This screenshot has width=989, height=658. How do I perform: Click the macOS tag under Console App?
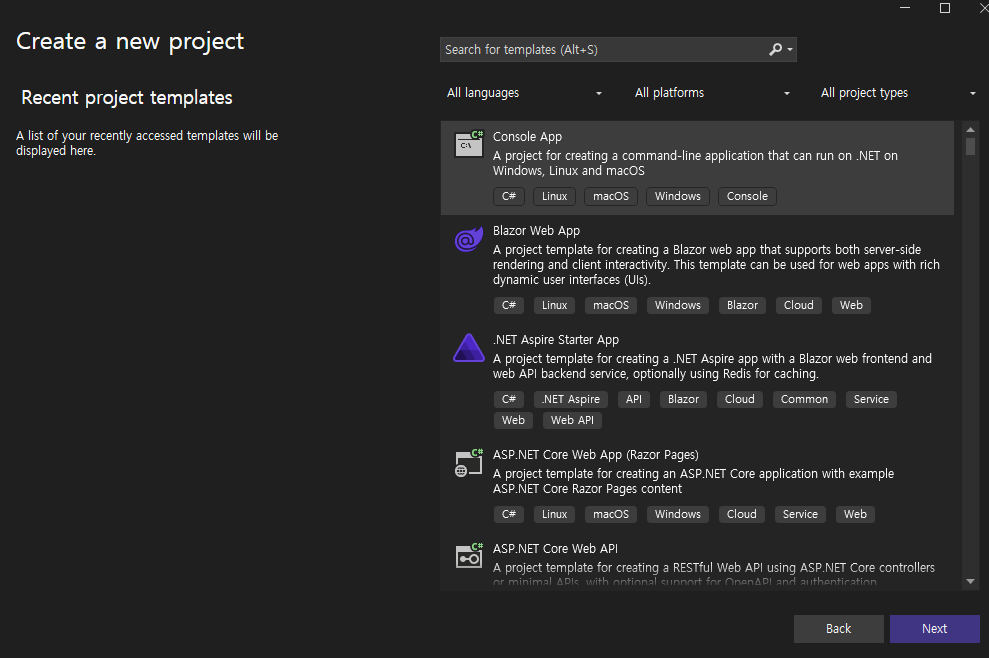pyautogui.click(x=611, y=196)
